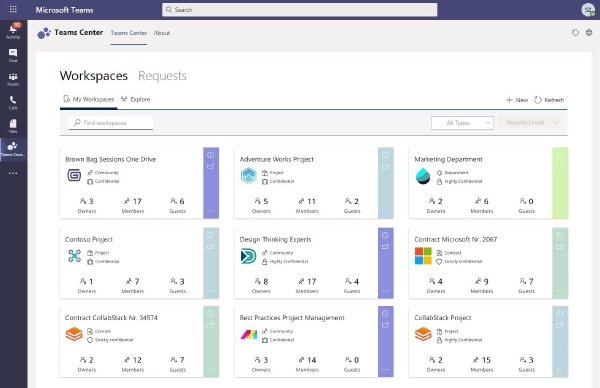This screenshot has width=600, height=388.
Task: Open info icon on Design Thinking Experts card
Action: tap(385, 235)
